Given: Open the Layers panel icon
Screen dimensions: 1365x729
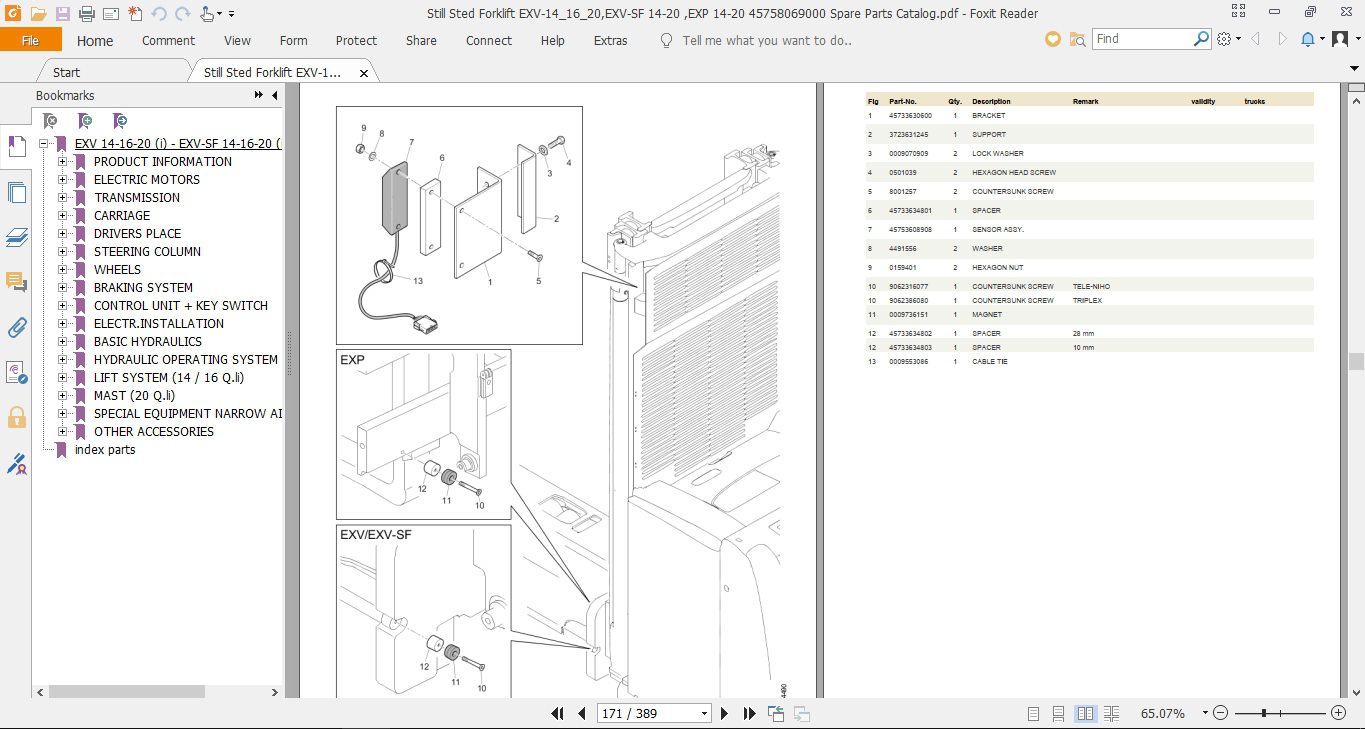Looking at the screenshot, I should point(16,237).
